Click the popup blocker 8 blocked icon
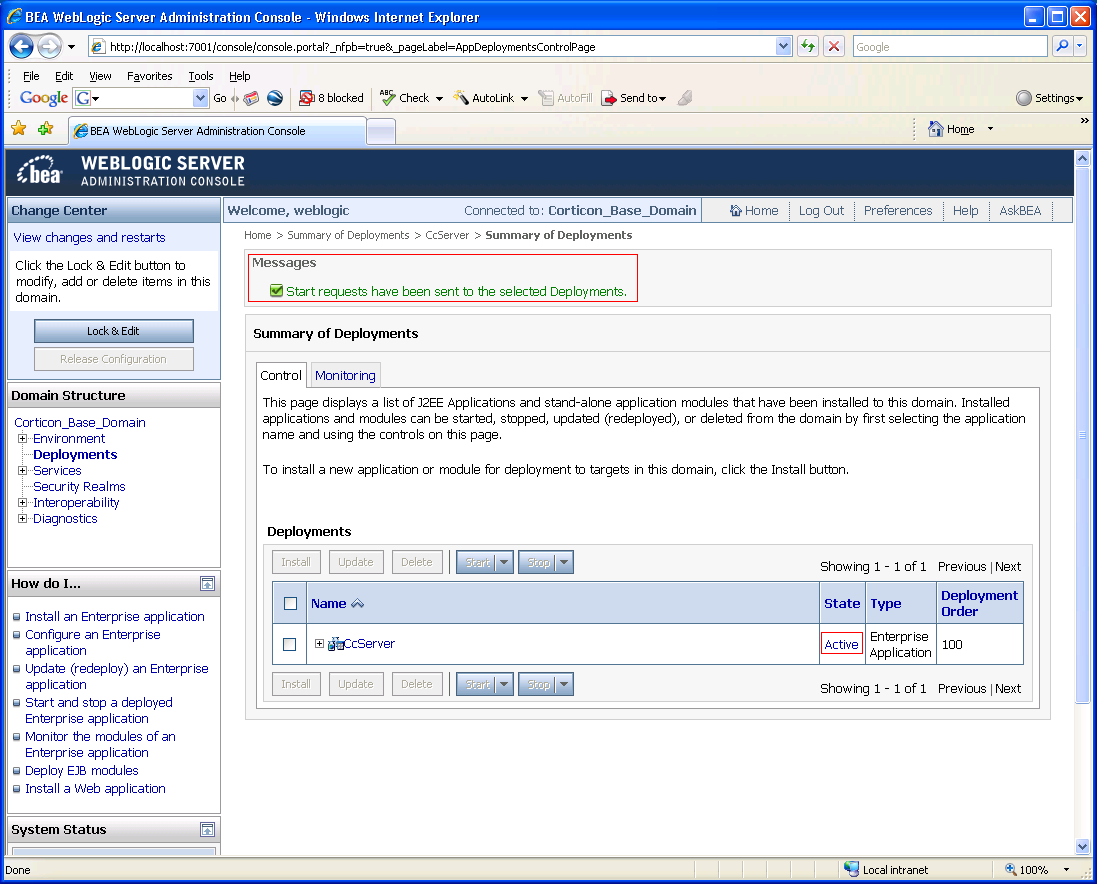1099x884 pixels. (306, 98)
